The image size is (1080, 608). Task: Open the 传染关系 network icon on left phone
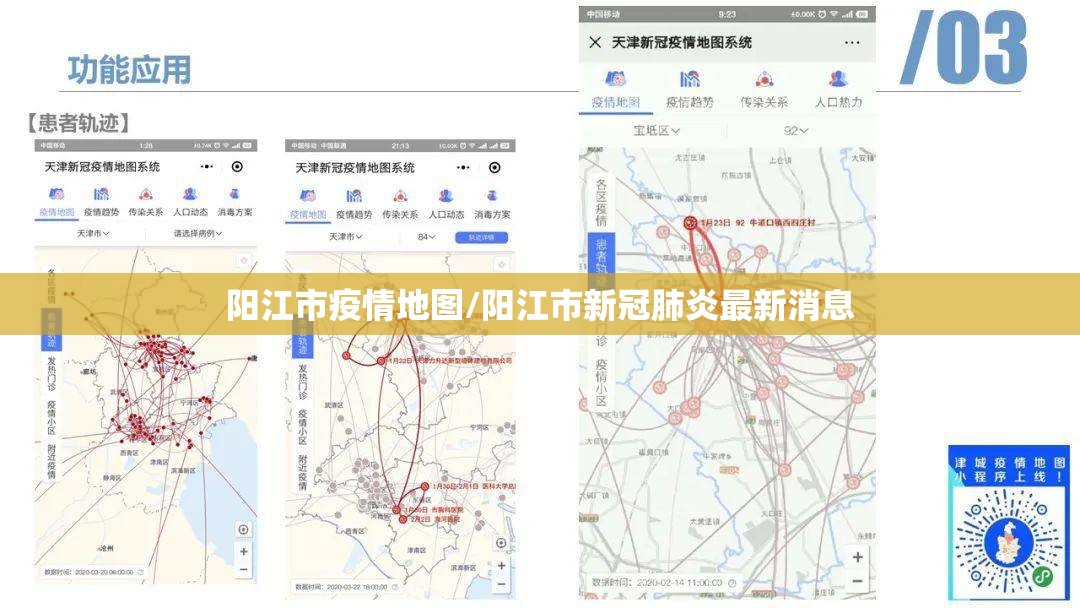click(145, 194)
